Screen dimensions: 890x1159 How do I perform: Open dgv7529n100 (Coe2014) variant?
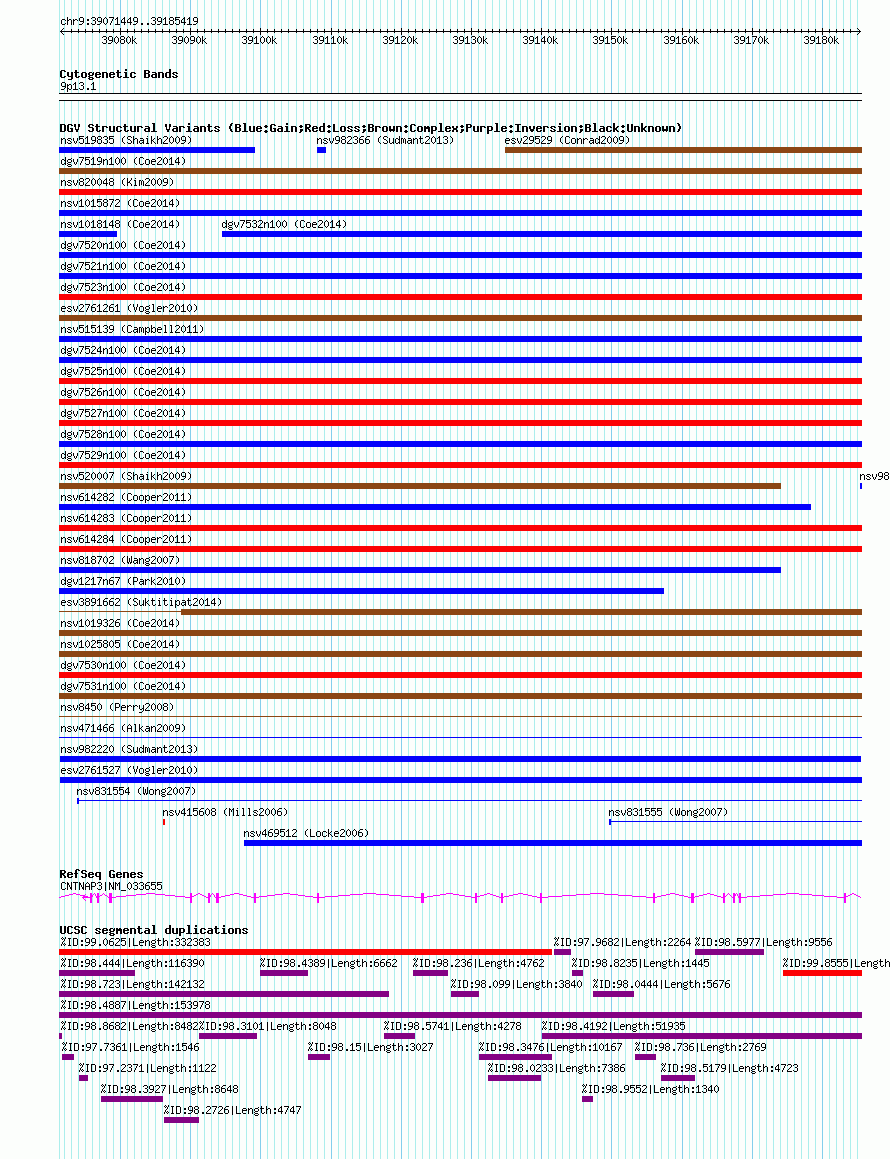pos(123,455)
